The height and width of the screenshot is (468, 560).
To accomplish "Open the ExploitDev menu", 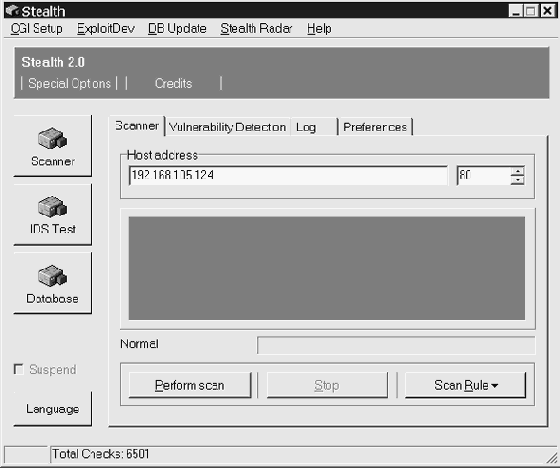I will [x=106, y=29].
